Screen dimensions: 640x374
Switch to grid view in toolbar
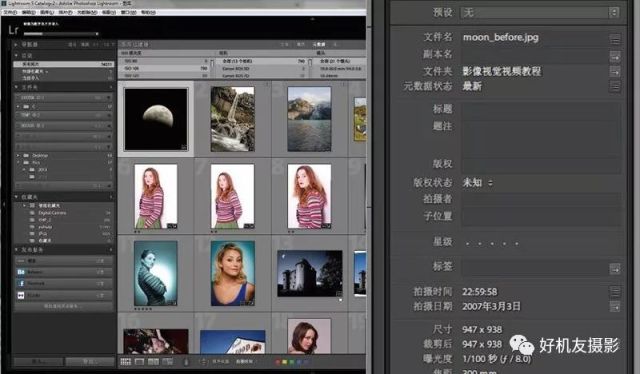[126, 361]
